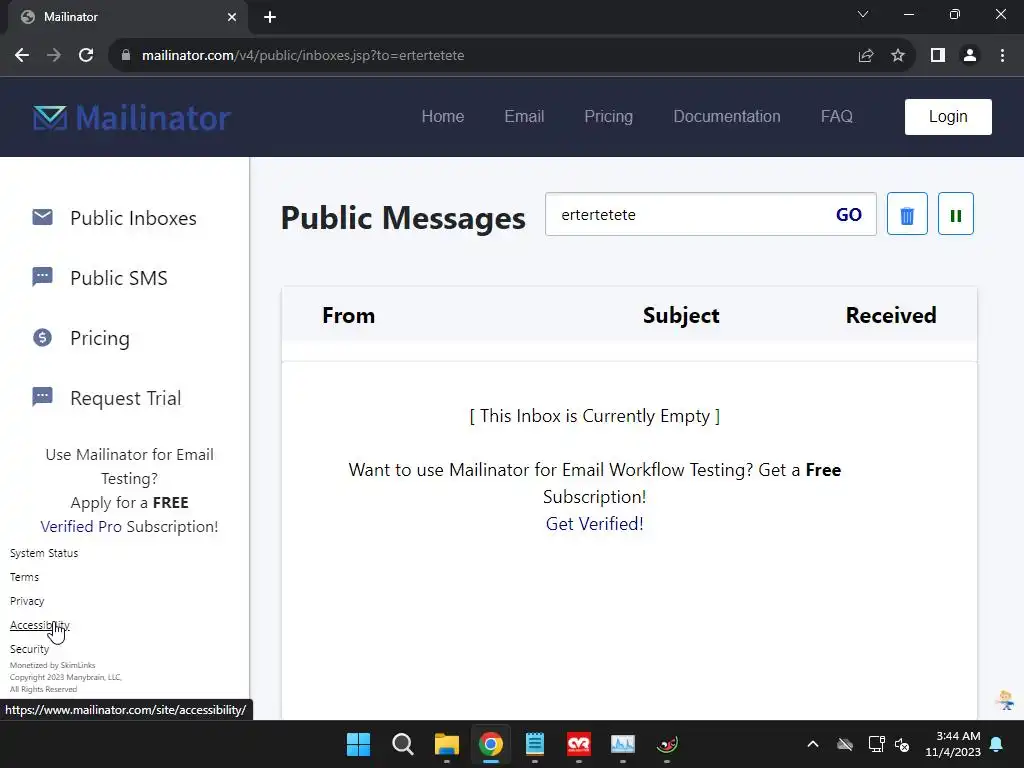Pause the inbox with the green pause button
1024x768 pixels.
click(x=955, y=214)
